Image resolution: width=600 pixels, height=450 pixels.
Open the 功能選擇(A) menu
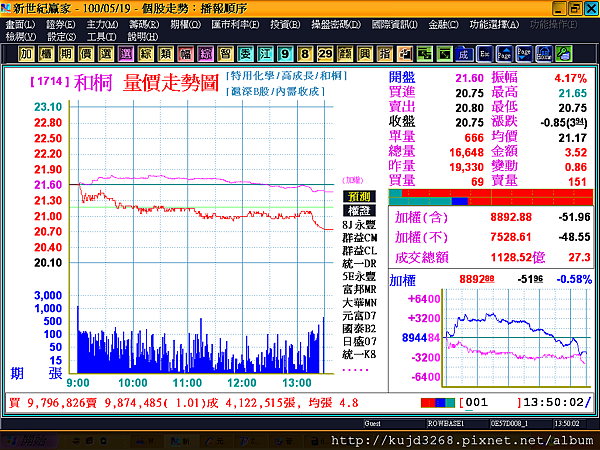click(494, 25)
